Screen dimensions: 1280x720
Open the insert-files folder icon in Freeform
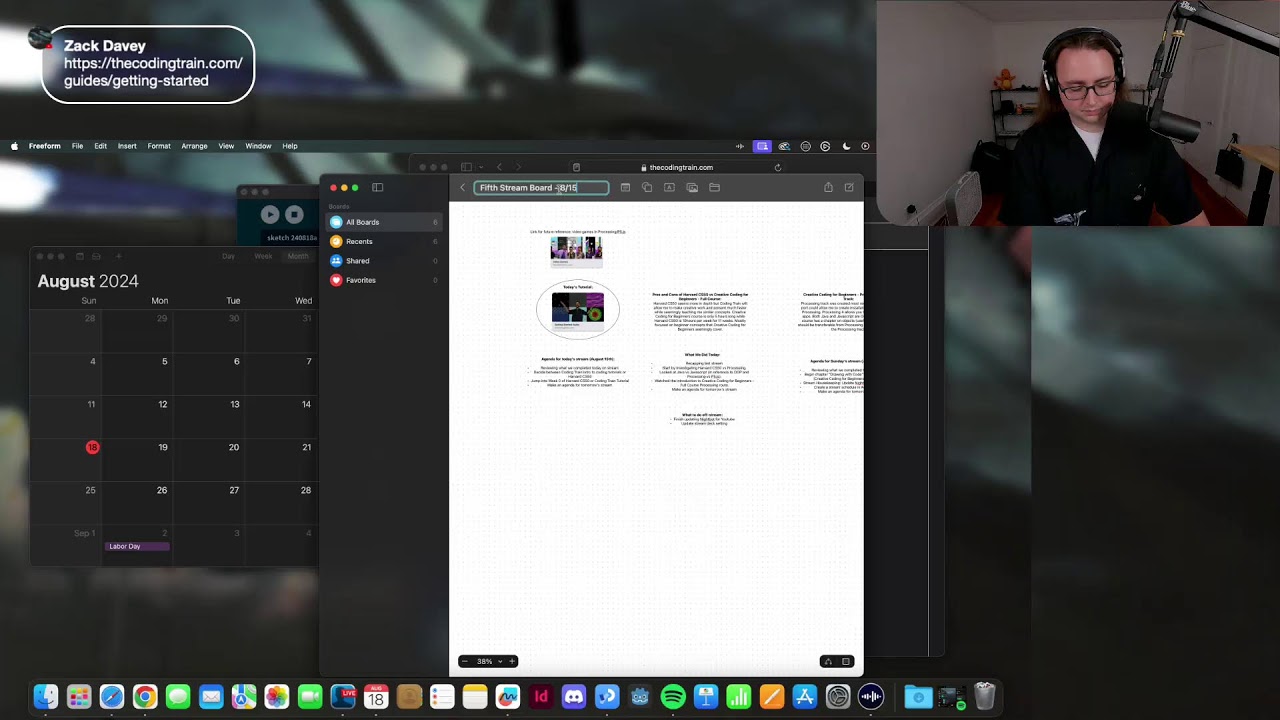point(714,187)
